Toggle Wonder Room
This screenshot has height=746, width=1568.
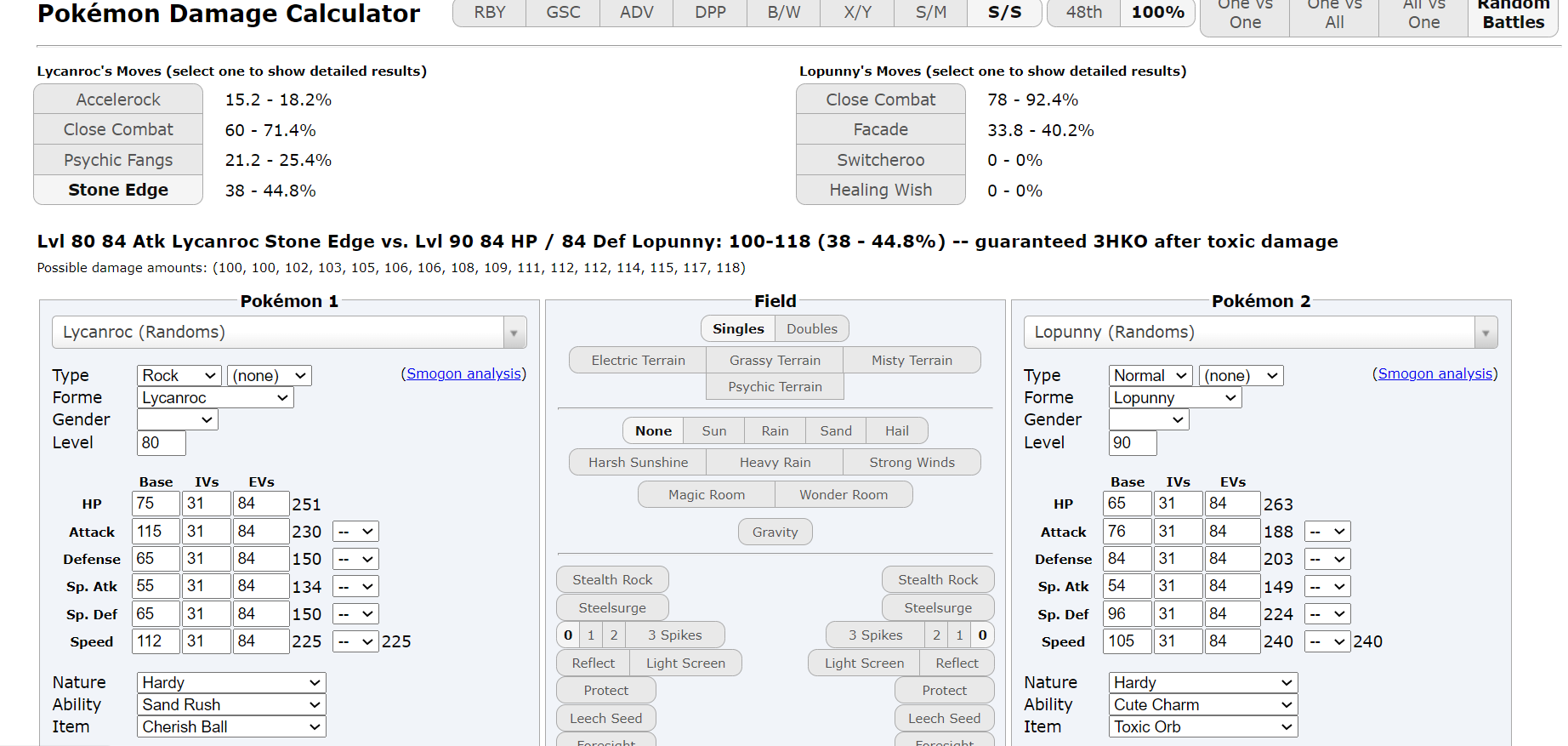click(x=844, y=494)
